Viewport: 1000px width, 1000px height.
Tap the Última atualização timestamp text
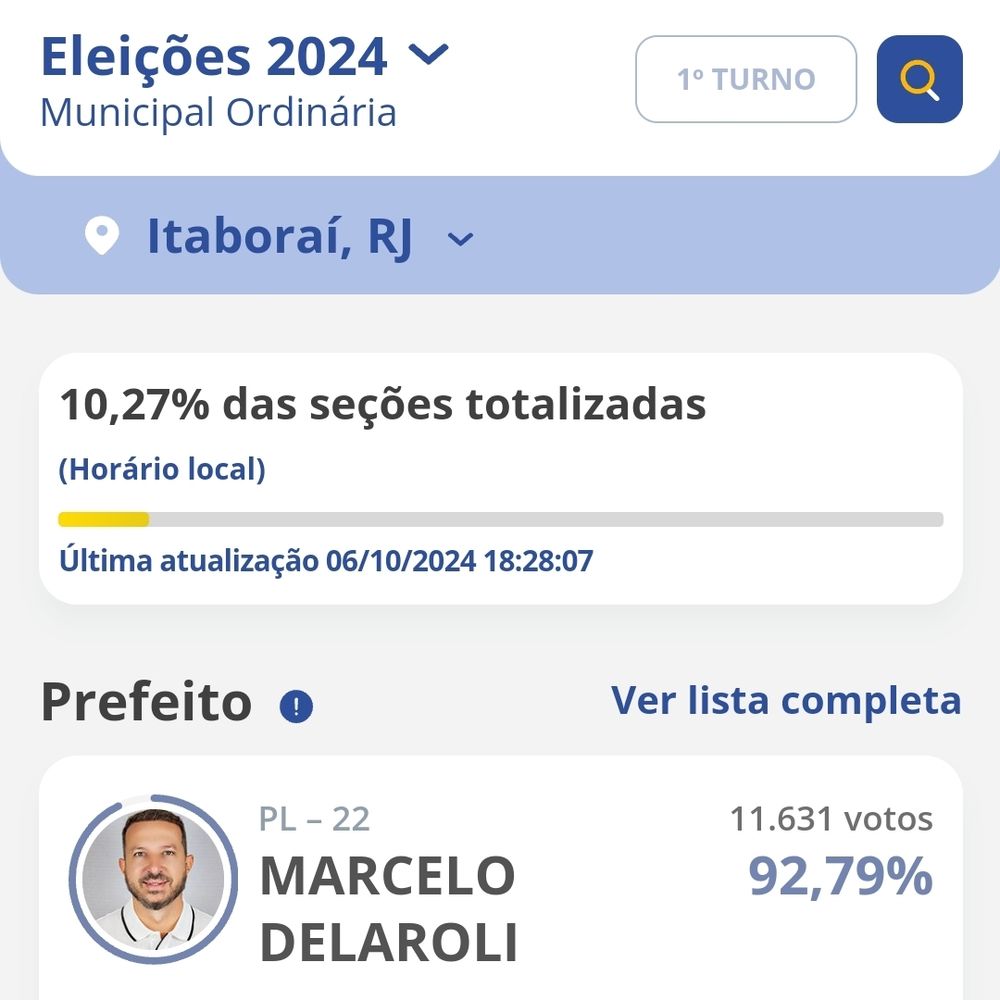326,561
